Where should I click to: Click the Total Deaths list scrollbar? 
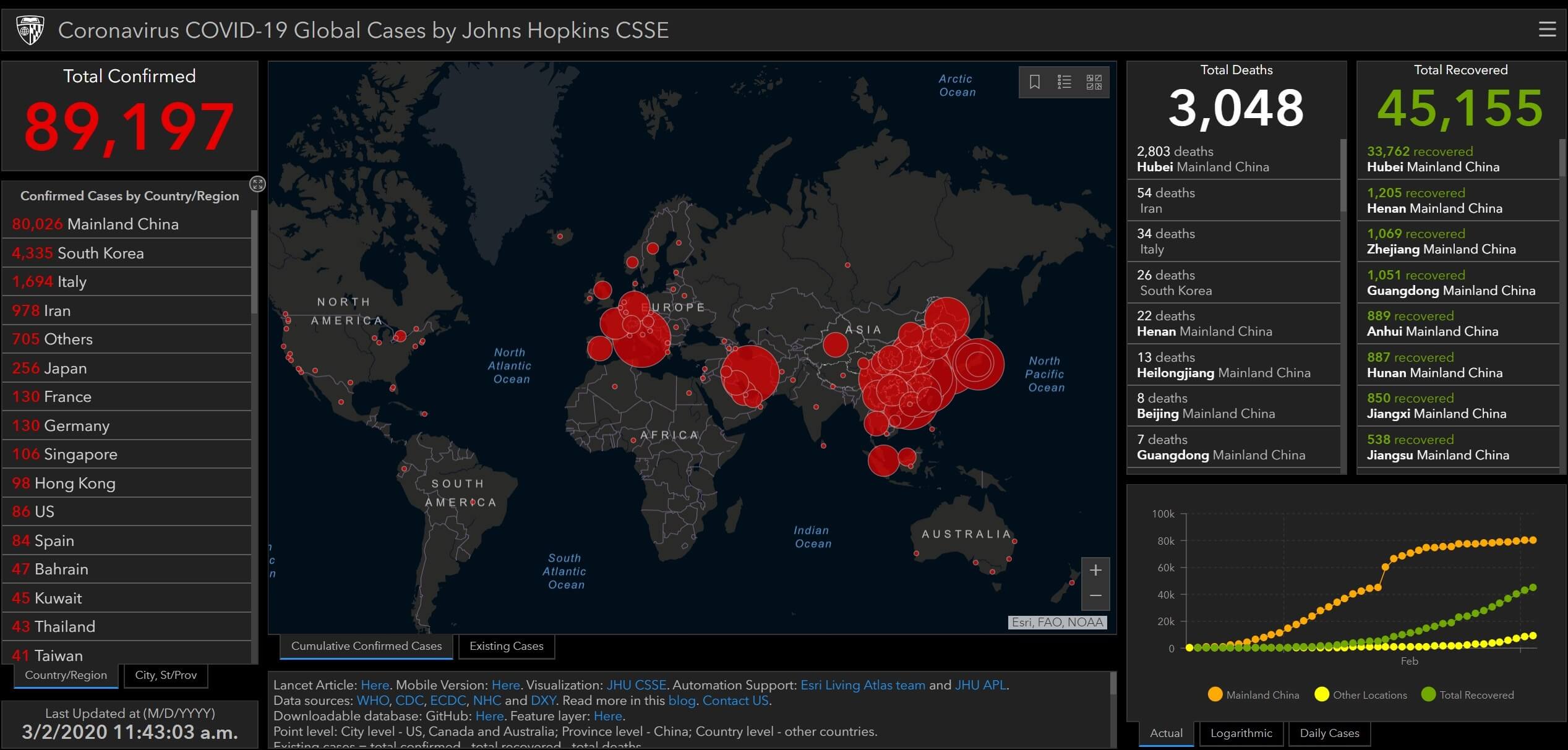click(x=1343, y=175)
